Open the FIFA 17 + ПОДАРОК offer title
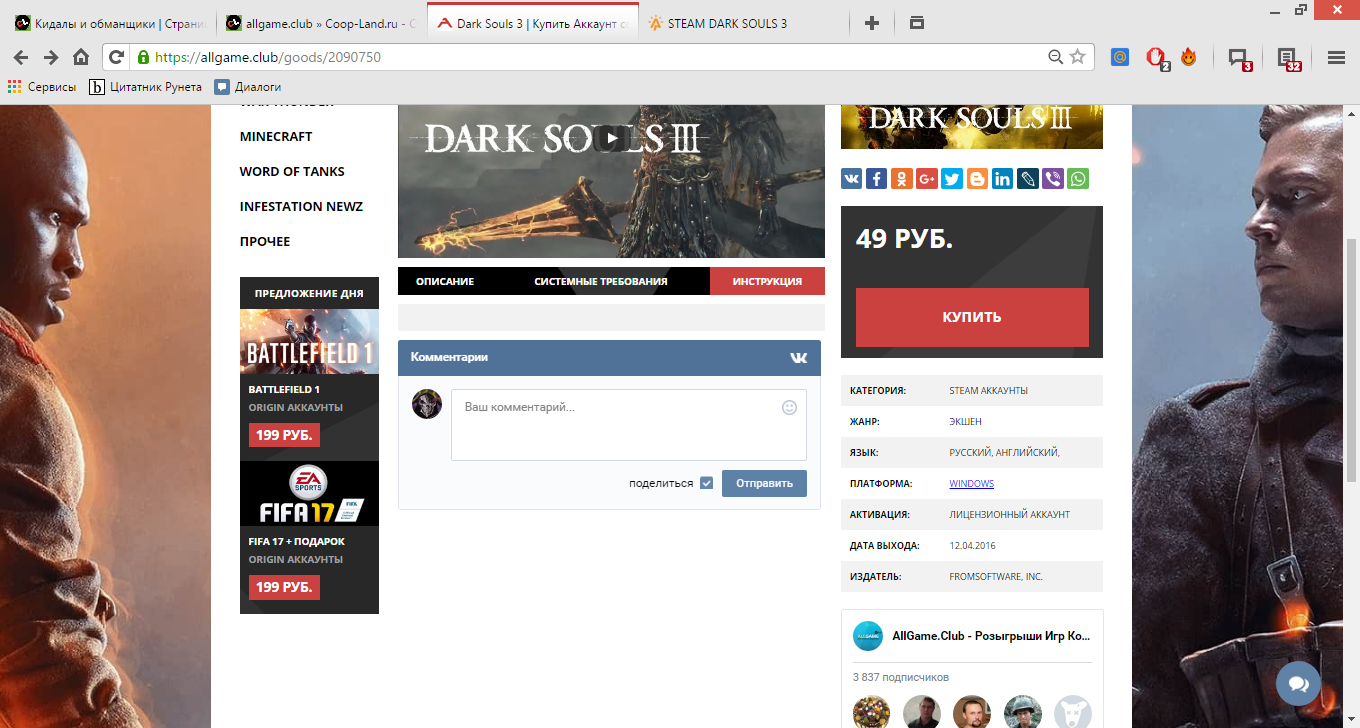1360x728 pixels. click(x=297, y=542)
